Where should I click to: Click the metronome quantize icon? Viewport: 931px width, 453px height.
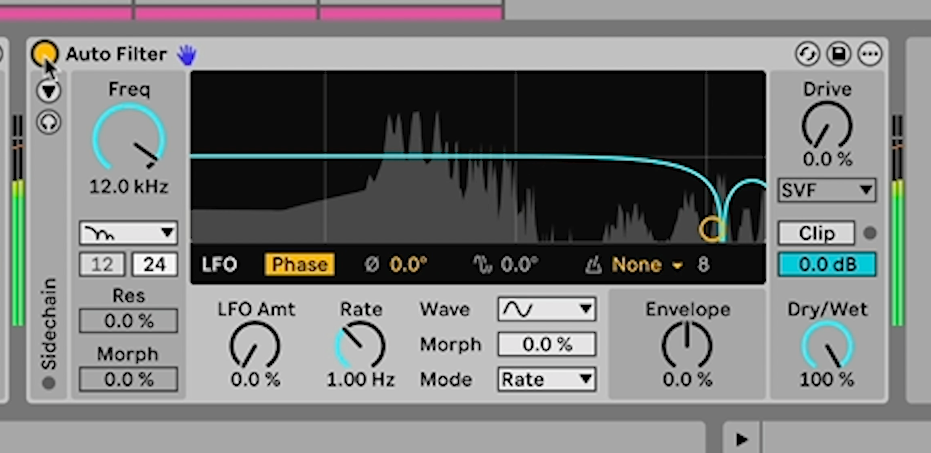click(593, 265)
